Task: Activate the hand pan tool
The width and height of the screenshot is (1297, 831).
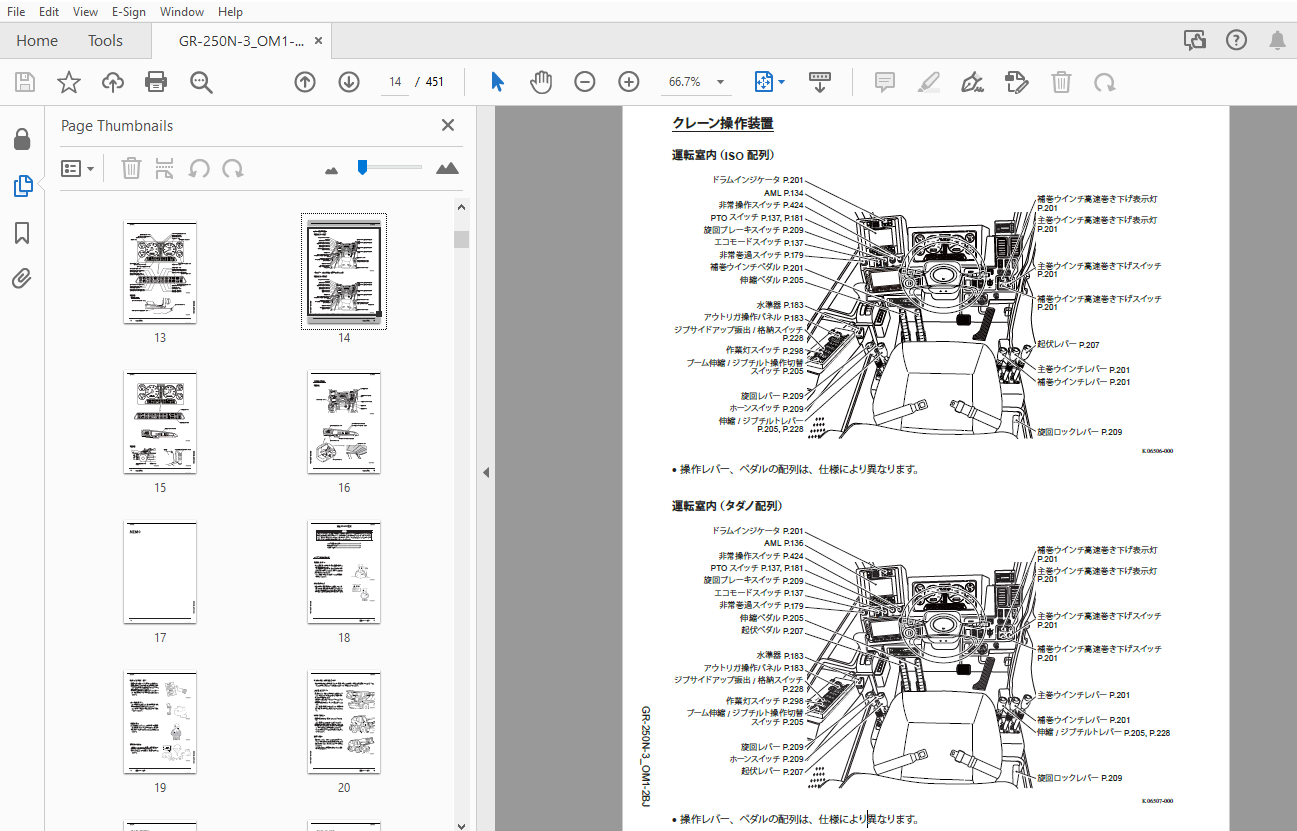Action: pyautogui.click(x=541, y=82)
